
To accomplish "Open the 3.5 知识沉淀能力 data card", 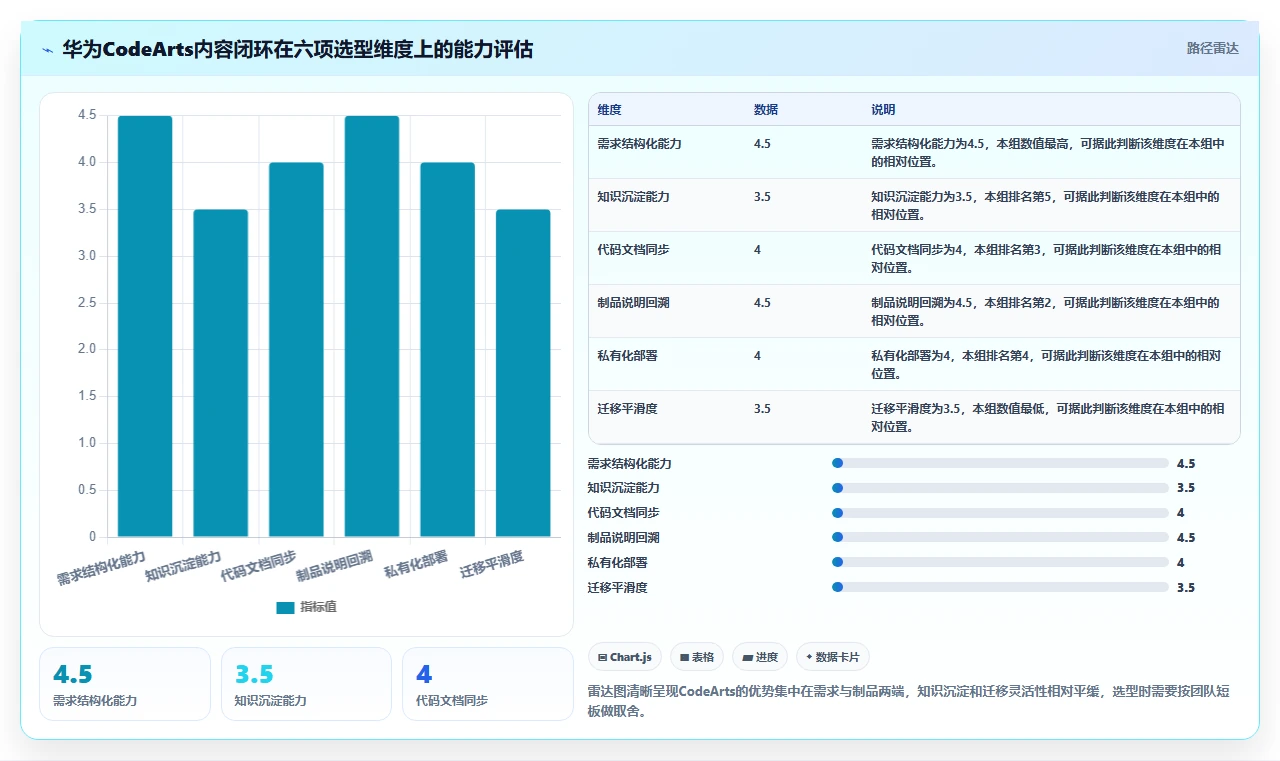I will tap(306, 684).
